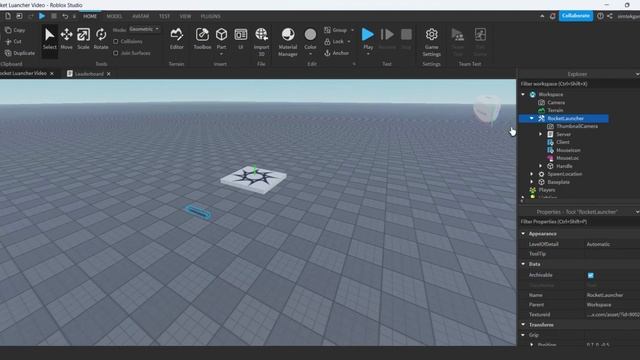Image resolution: width=640 pixels, height=360 pixels.
Task: Select the Client script in Explorer
Action: coord(562,142)
